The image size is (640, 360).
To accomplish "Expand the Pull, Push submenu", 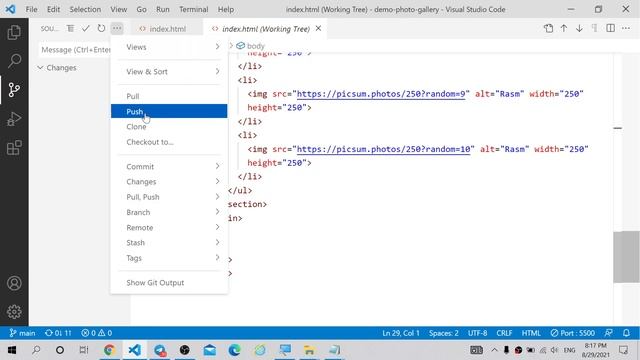I will point(169,197).
